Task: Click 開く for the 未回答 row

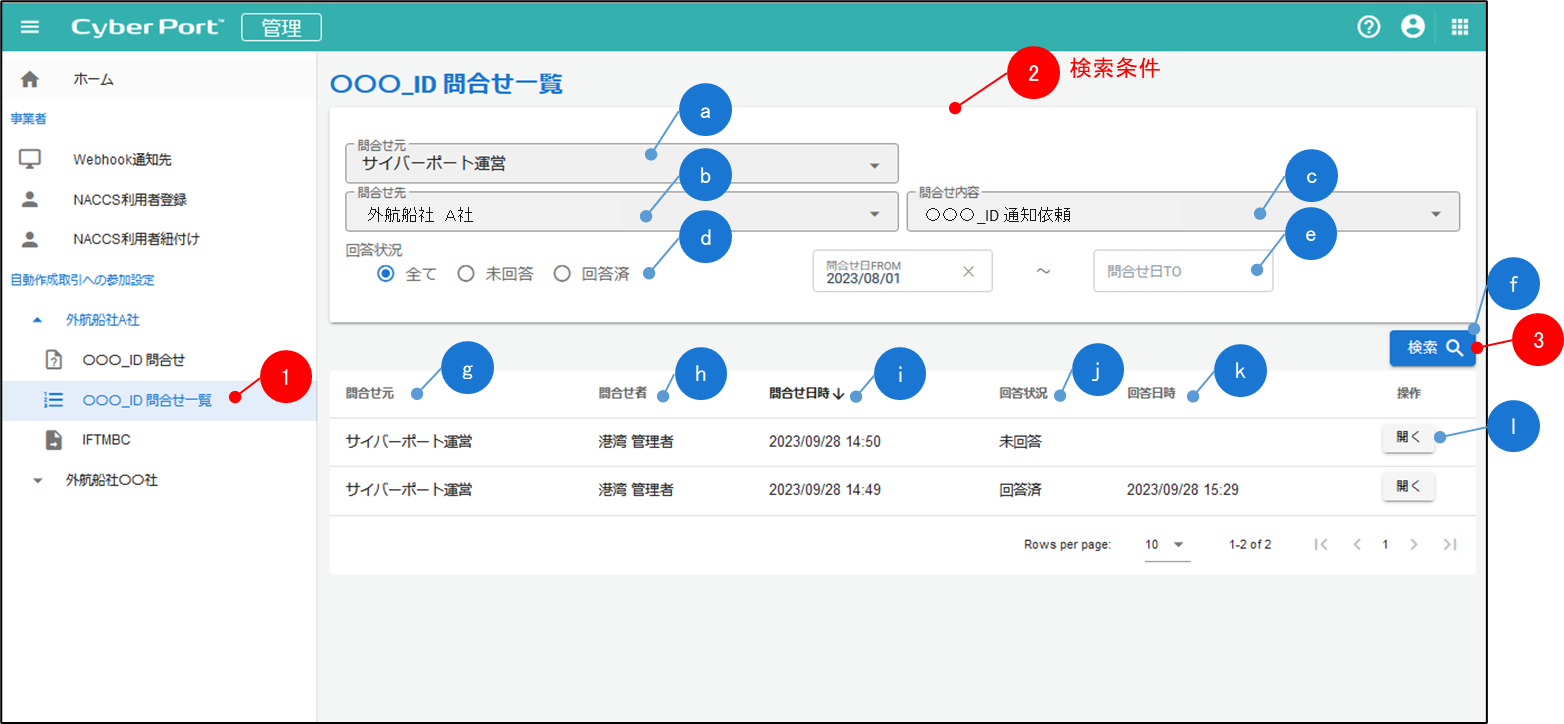Action: pos(1407,436)
